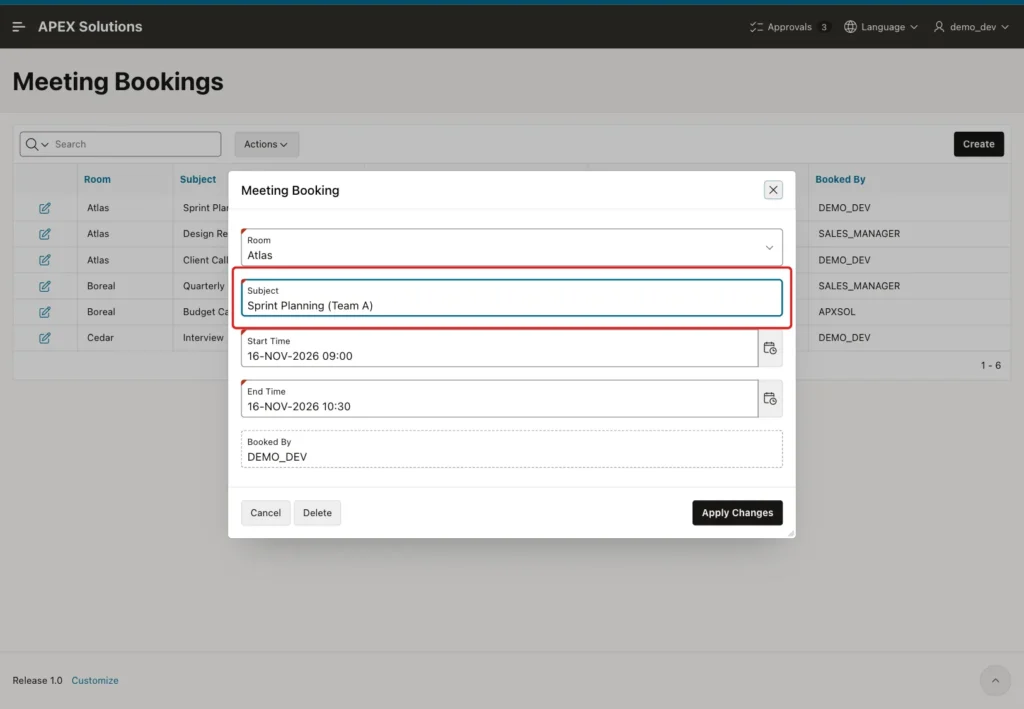Sort by the Booked By column header

840,179
